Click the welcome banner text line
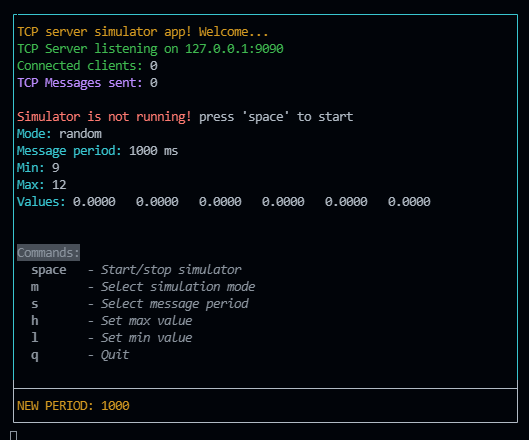The width and height of the screenshot is (529, 440). (143, 32)
